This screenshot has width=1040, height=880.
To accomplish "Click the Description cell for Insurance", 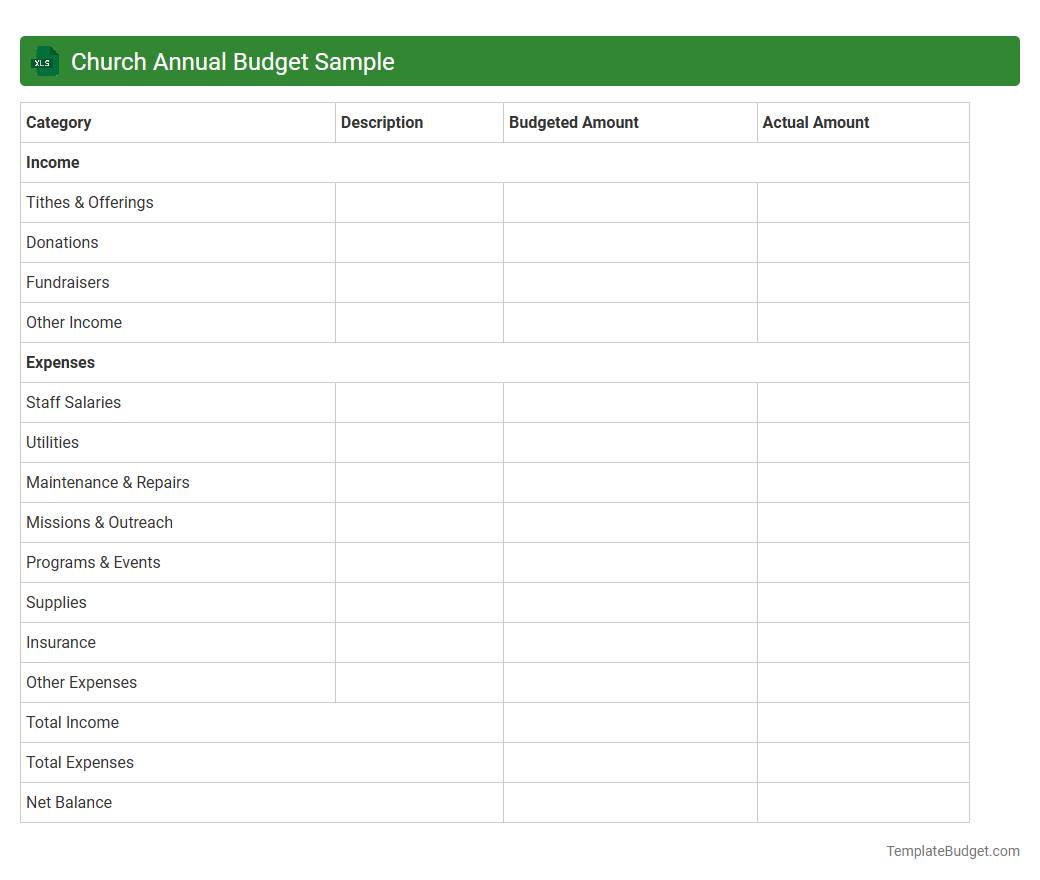I will point(419,642).
